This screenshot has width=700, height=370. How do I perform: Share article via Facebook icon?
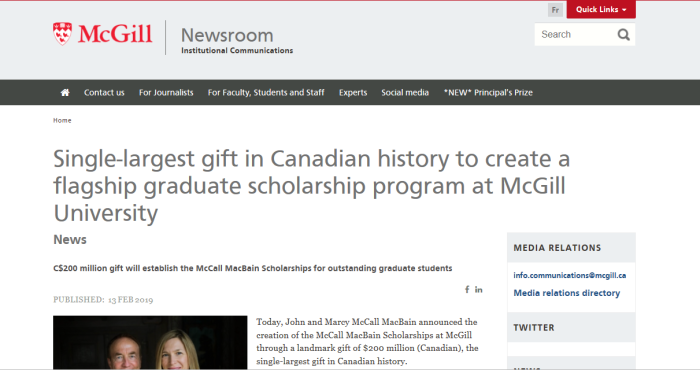[x=467, y=290]
